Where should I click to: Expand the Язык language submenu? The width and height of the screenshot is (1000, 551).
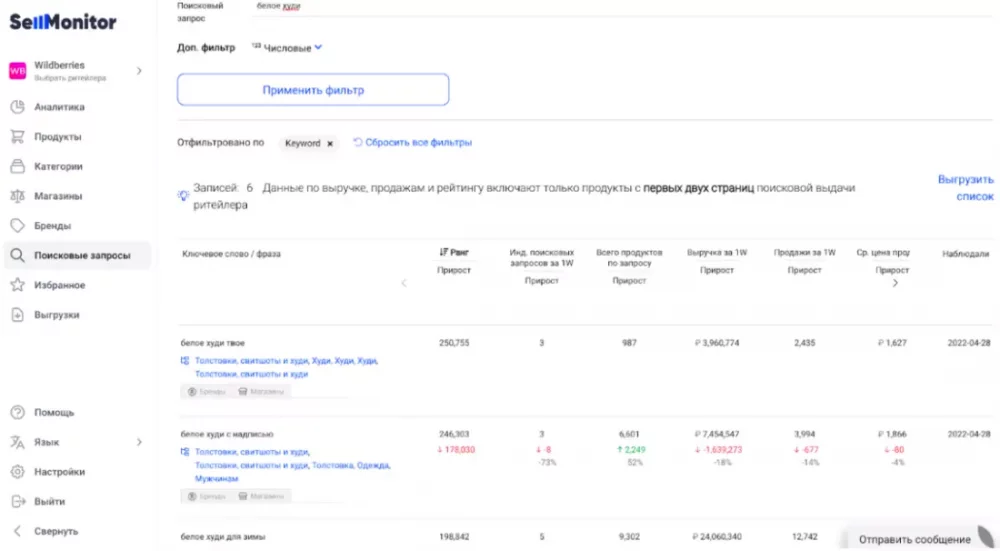pyautogui.click(x=139, y=442)
